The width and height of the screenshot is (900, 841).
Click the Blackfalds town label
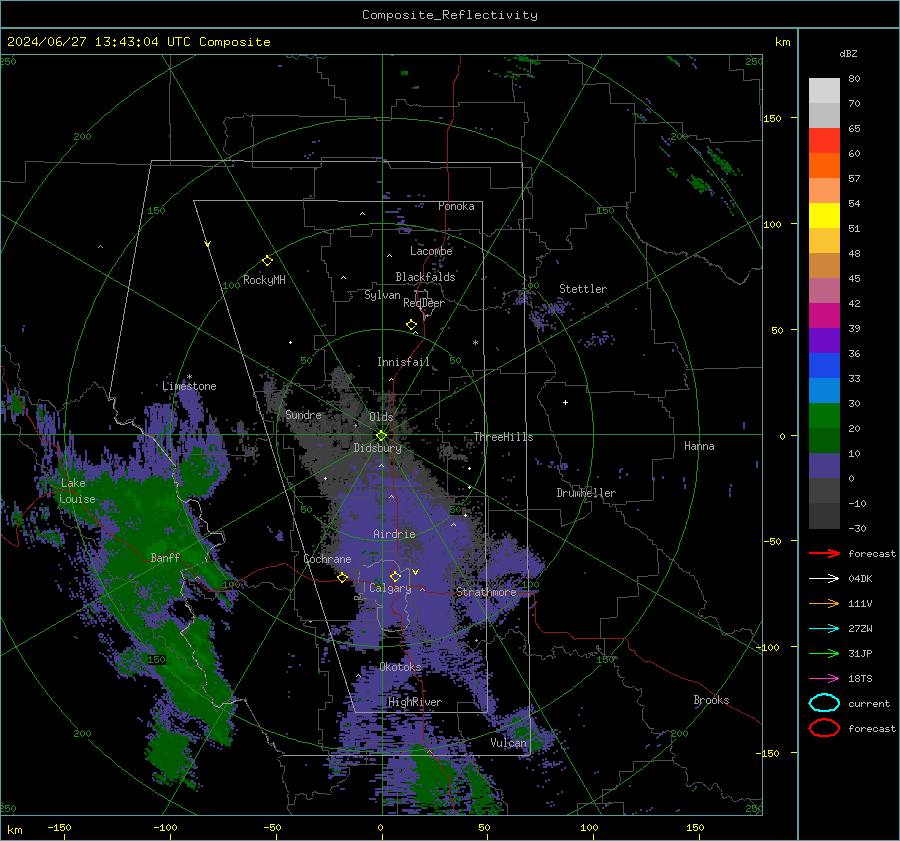[x=425, y=277]
